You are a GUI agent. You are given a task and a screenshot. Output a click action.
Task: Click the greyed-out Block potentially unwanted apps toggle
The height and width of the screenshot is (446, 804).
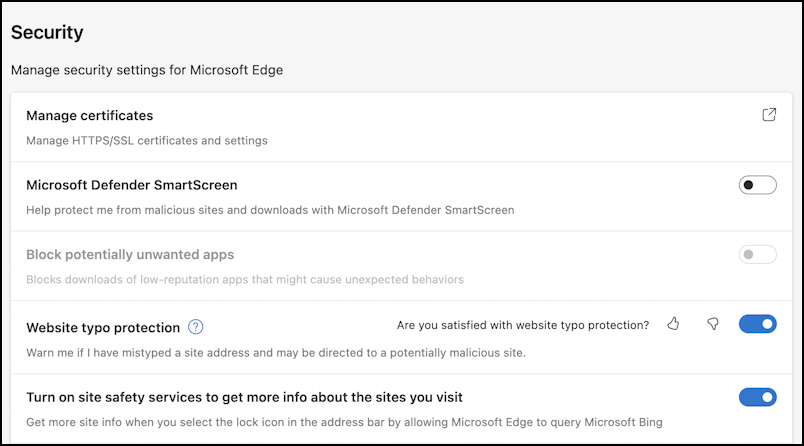pyautogui.click(x=757, y=255)
